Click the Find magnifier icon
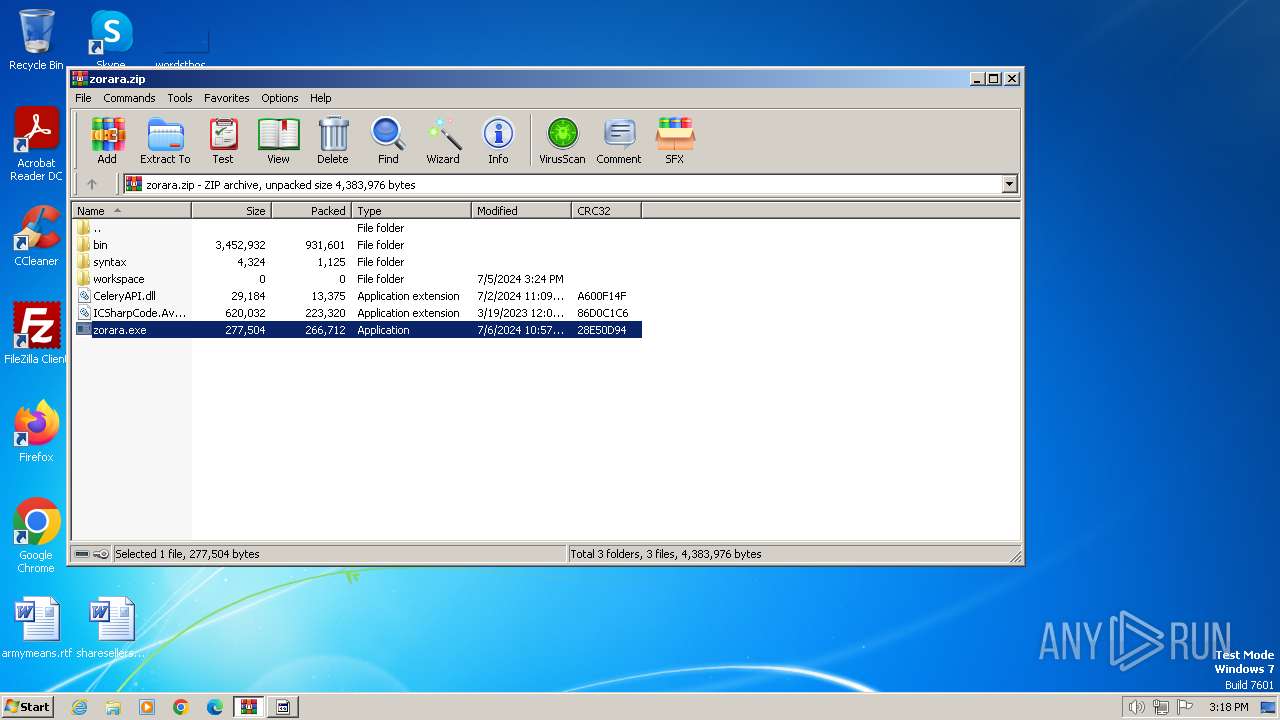 pyautogui.click(x=388, y=140)
